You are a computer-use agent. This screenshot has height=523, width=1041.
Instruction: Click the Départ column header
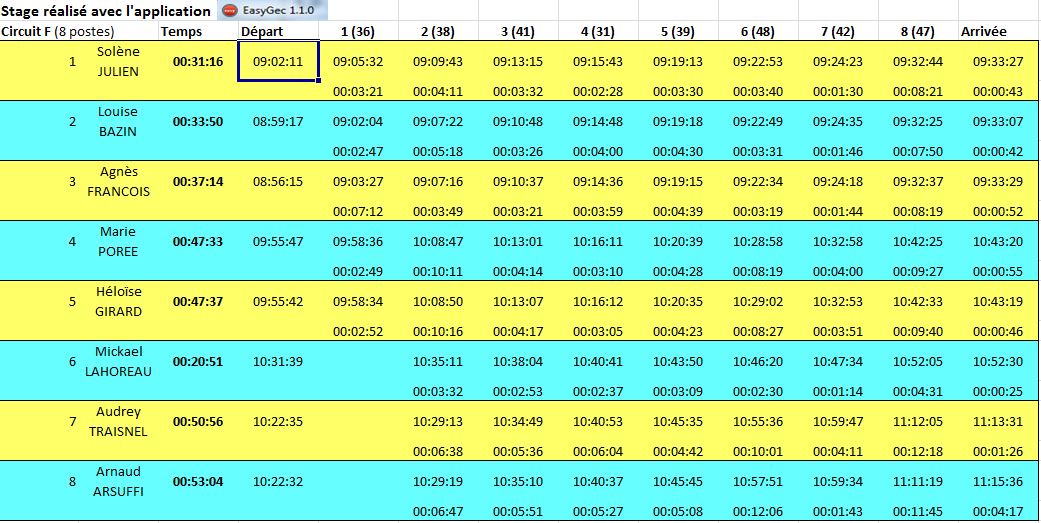click(x=263, y=32)
